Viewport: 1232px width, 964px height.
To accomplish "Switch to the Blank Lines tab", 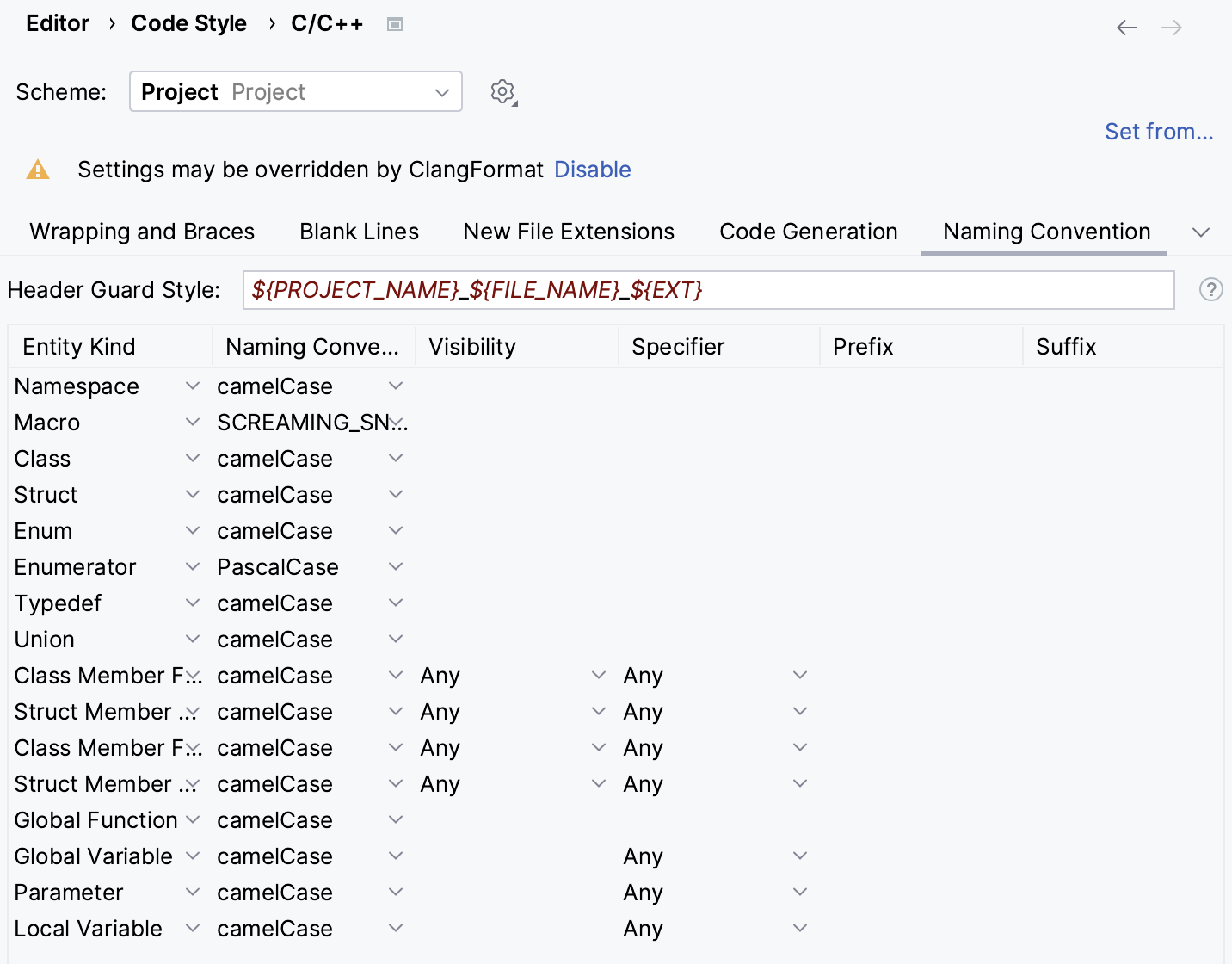I will pyautogui.click(x=359, y=232).
